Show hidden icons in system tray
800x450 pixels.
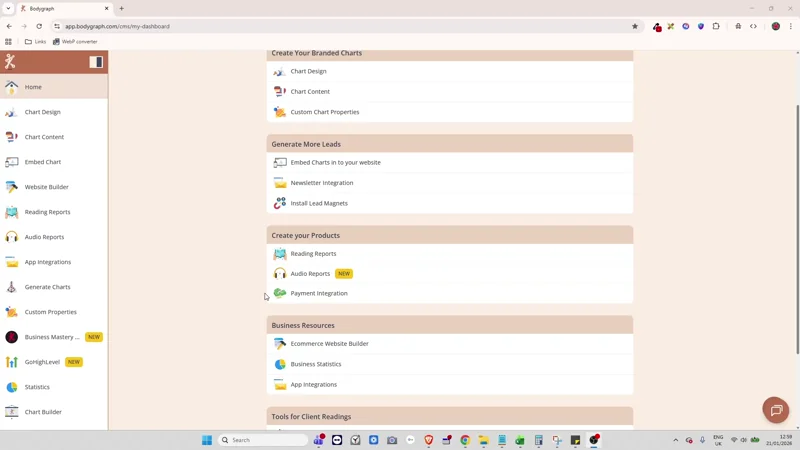pos(675,440)
